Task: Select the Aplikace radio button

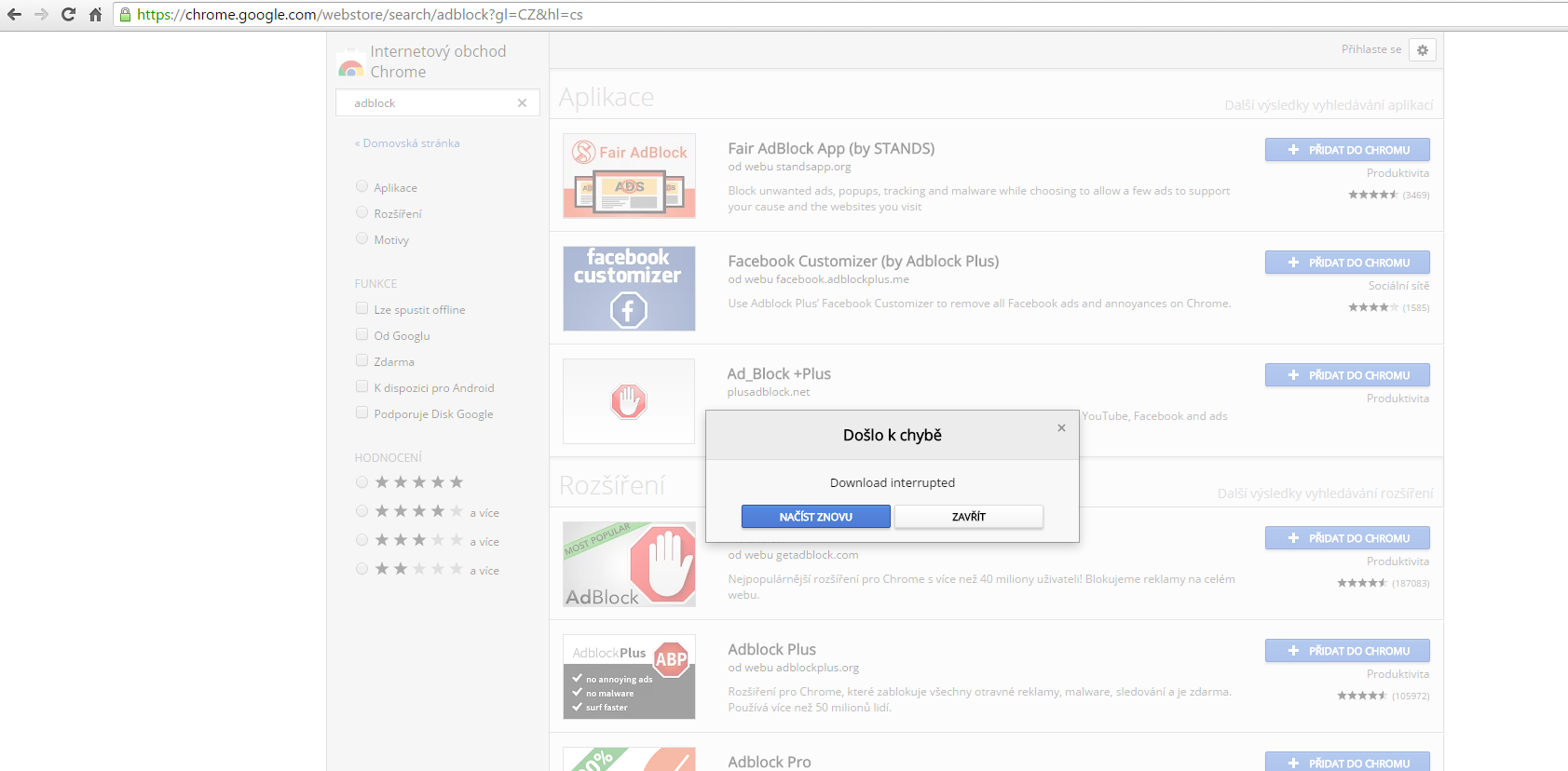Action: click(x=361, y=186)
